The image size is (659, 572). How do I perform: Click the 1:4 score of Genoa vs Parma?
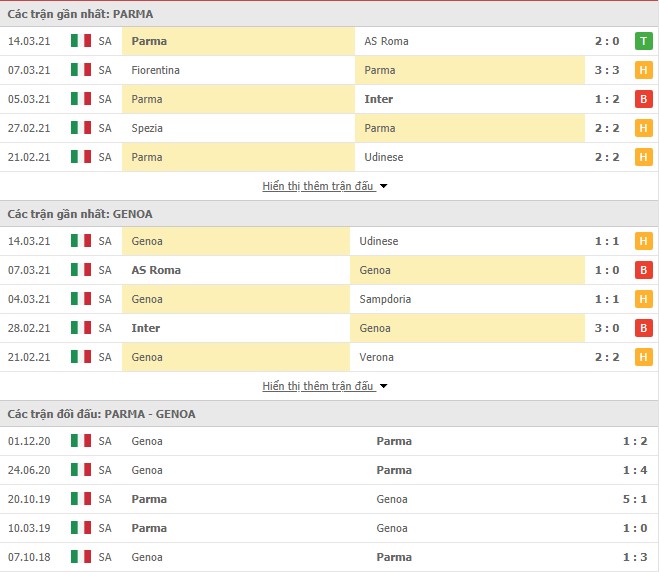coord(635,470)
